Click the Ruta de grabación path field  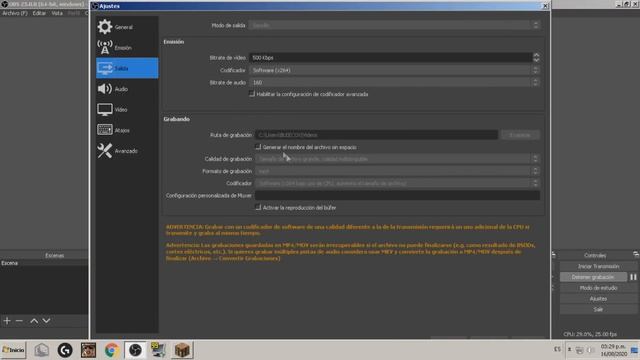click(376, 135)
